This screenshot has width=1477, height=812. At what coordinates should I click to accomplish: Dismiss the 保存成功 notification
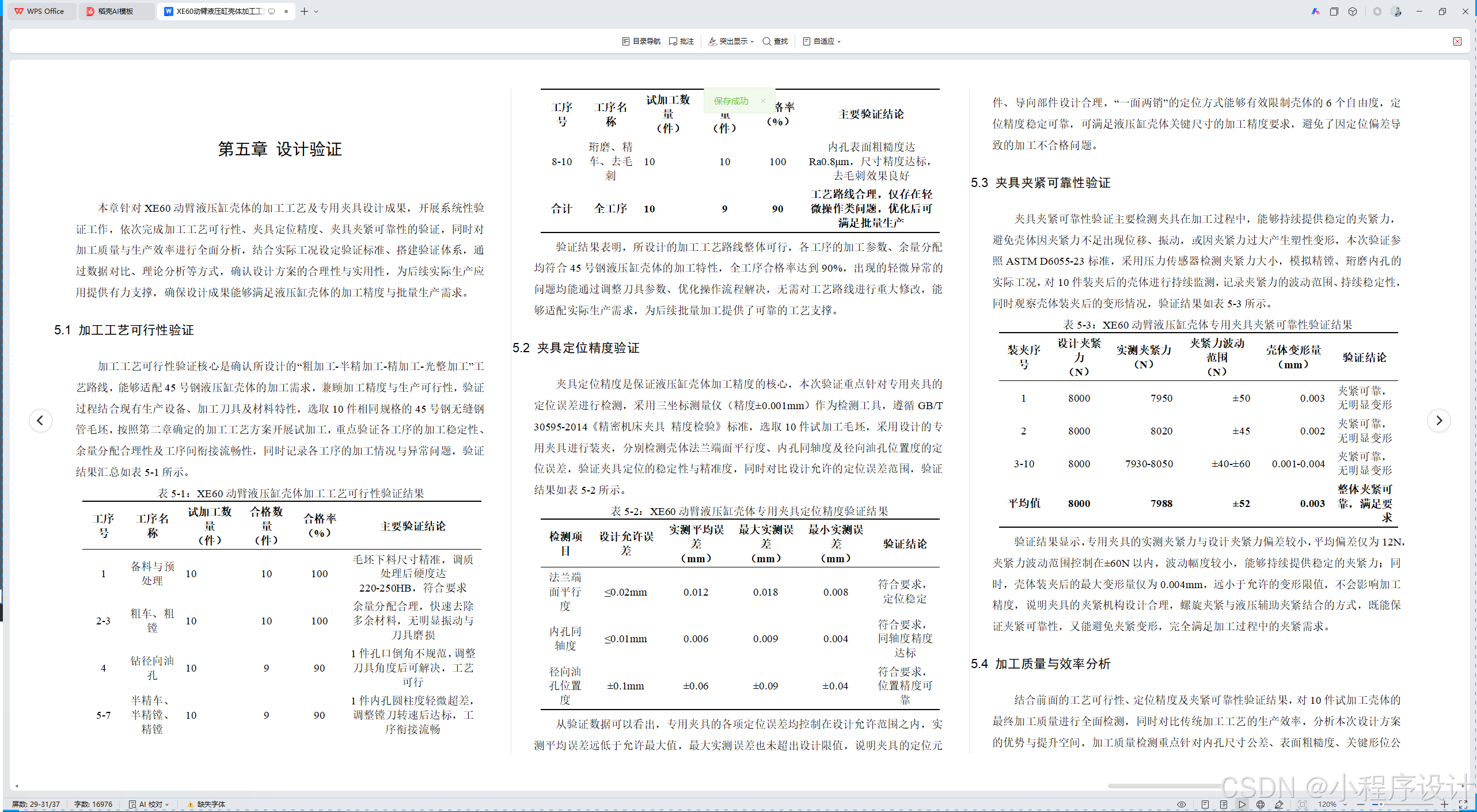pos(763,101)
